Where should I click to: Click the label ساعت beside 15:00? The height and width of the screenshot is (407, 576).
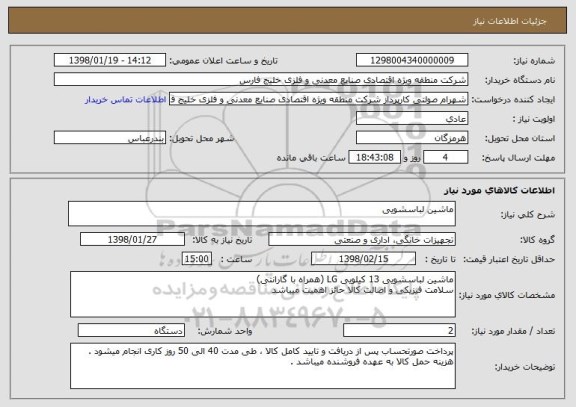(237, 259)
